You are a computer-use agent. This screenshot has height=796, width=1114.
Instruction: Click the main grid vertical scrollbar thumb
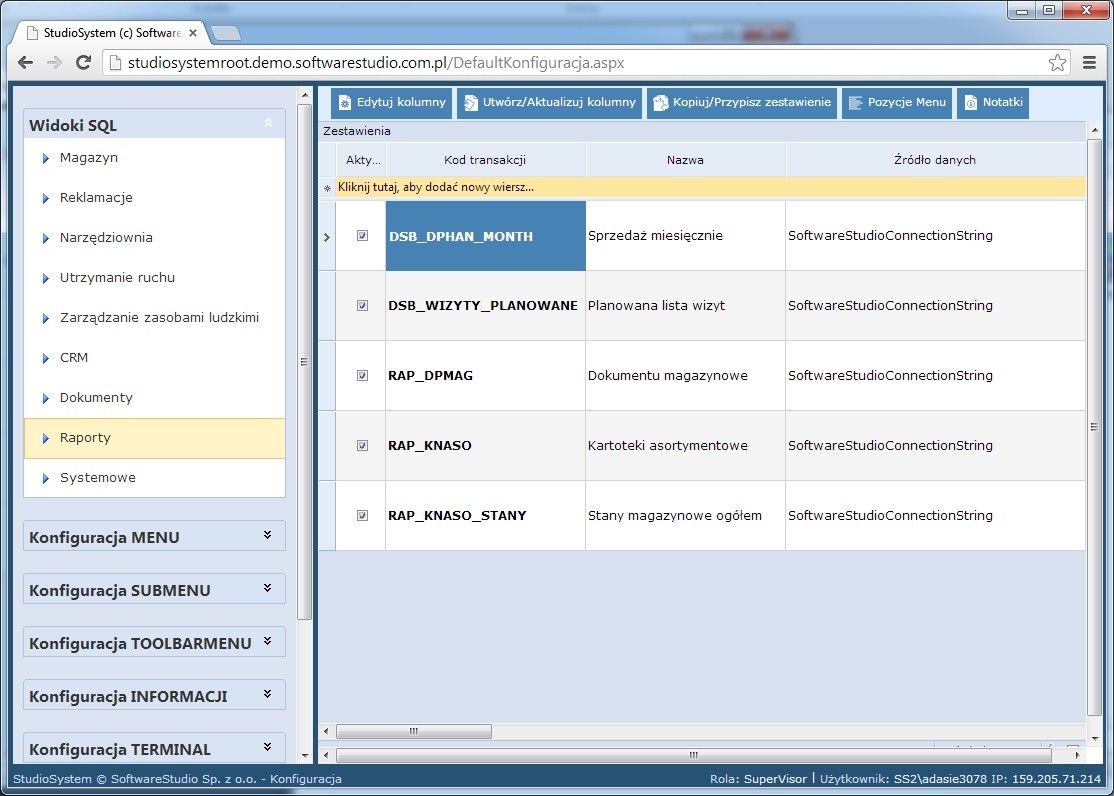(1093, 425)
